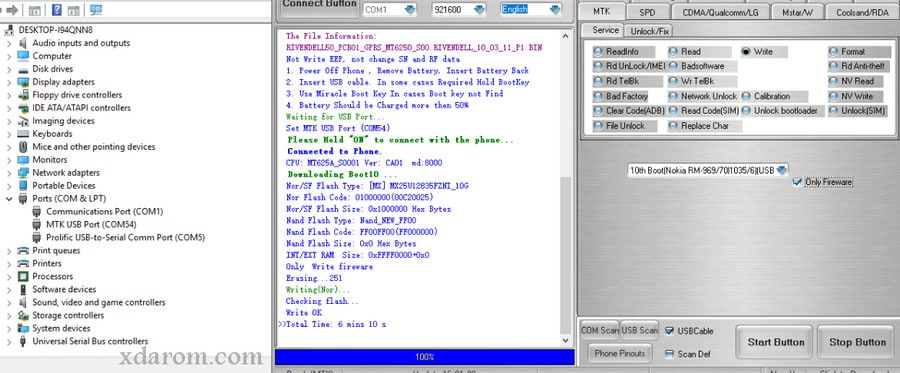Viewport: 900px width, 373px height.
Task: Open Device Manager help question-mark icon
Action: (x=57, y=10)
